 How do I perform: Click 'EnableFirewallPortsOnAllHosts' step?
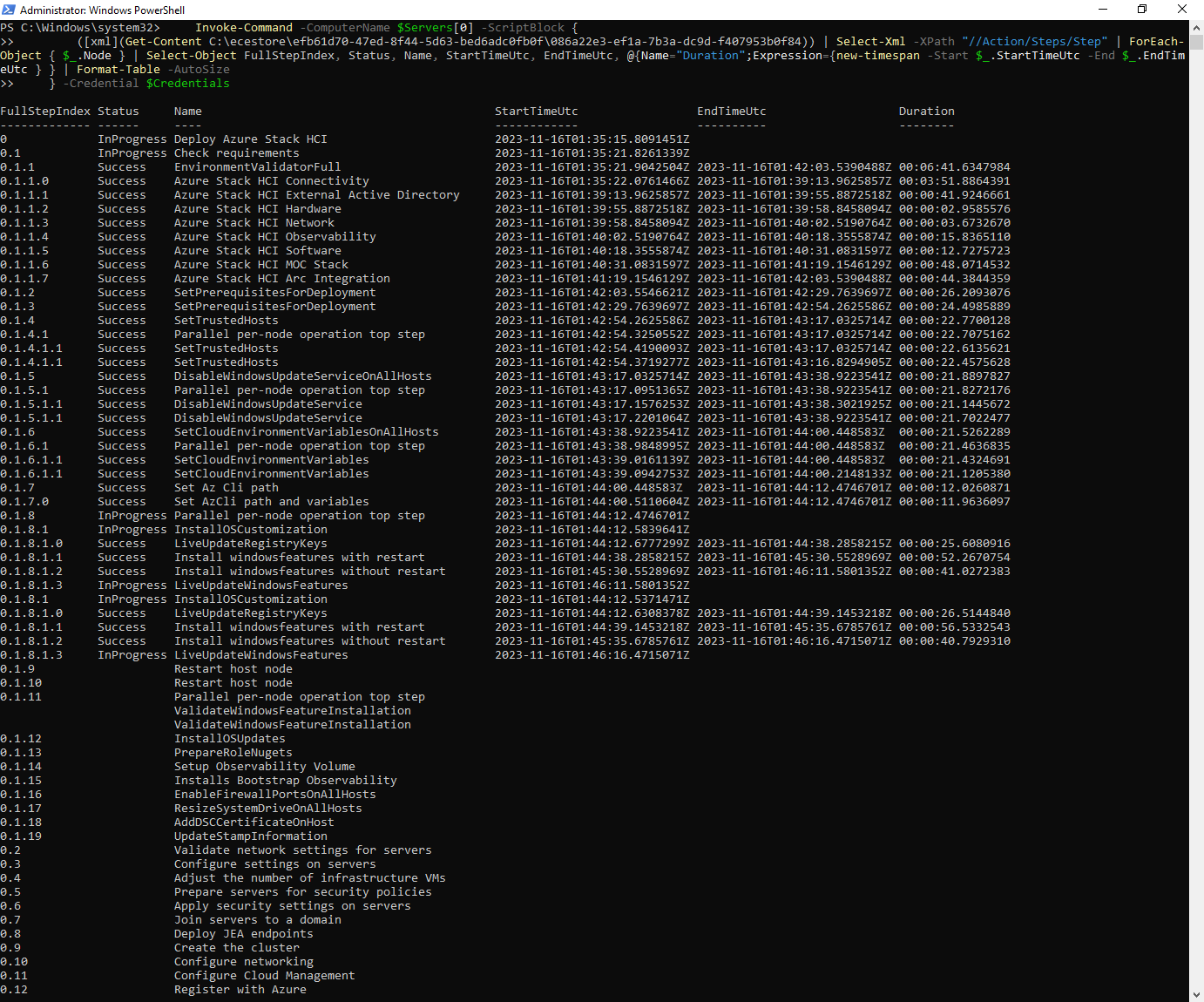pyautogui.click(x=275, y=795)
